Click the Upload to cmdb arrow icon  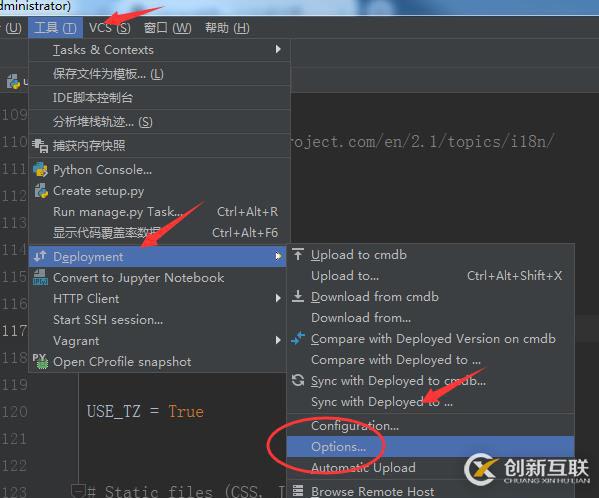coord(298,254)
